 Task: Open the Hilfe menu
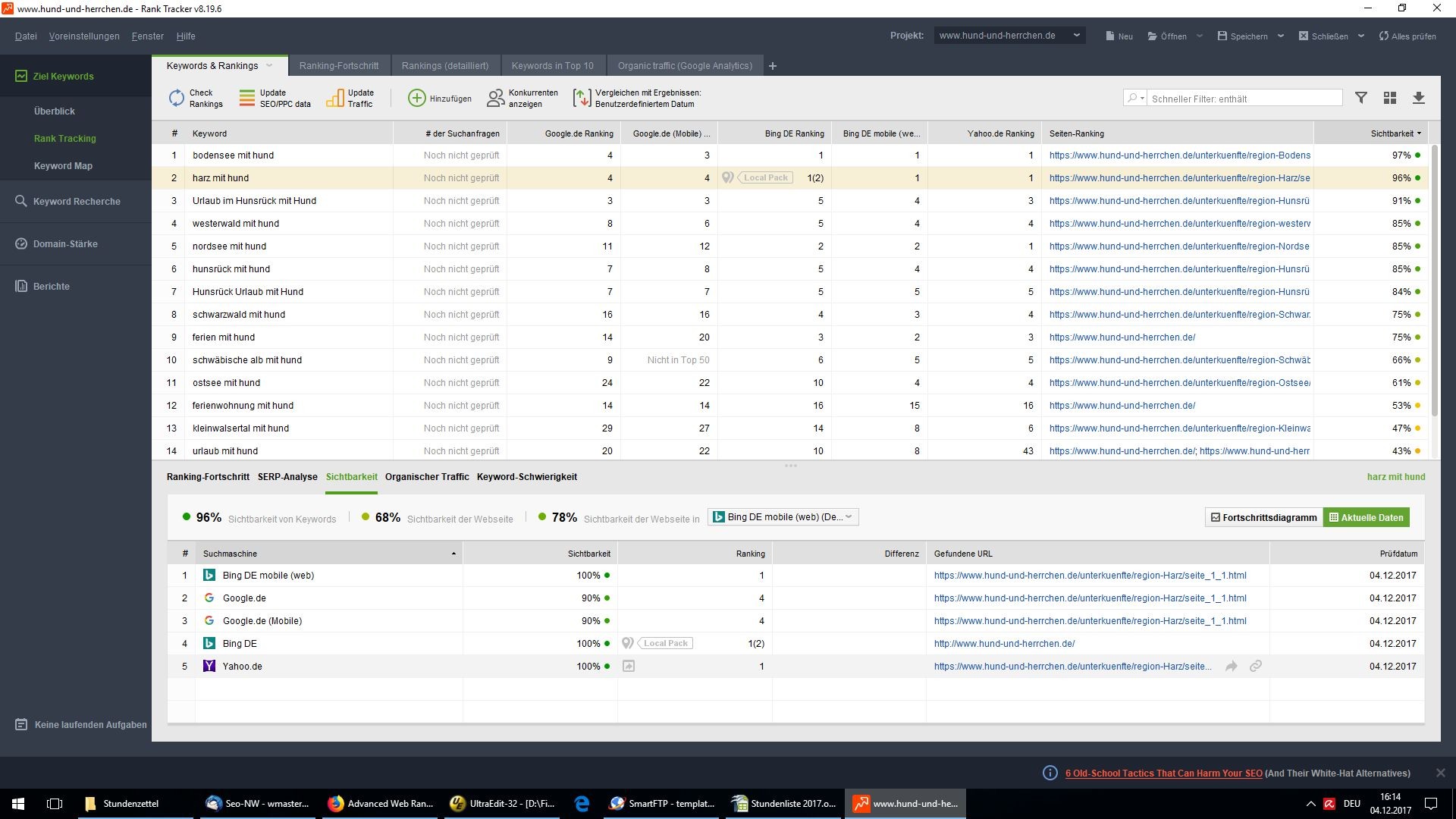pos(186,36)
